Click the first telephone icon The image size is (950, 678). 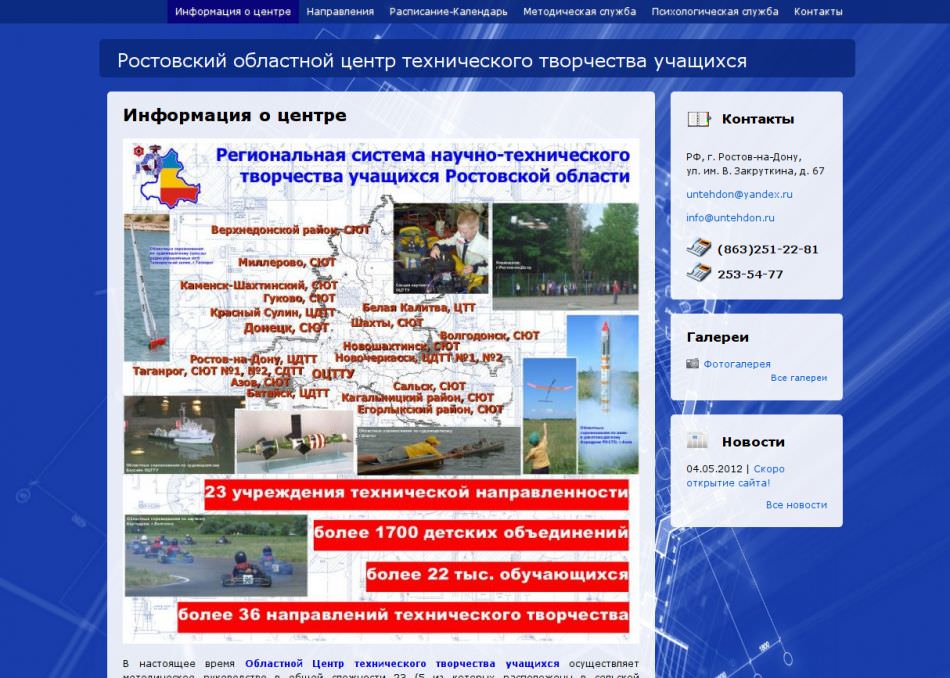698,249
